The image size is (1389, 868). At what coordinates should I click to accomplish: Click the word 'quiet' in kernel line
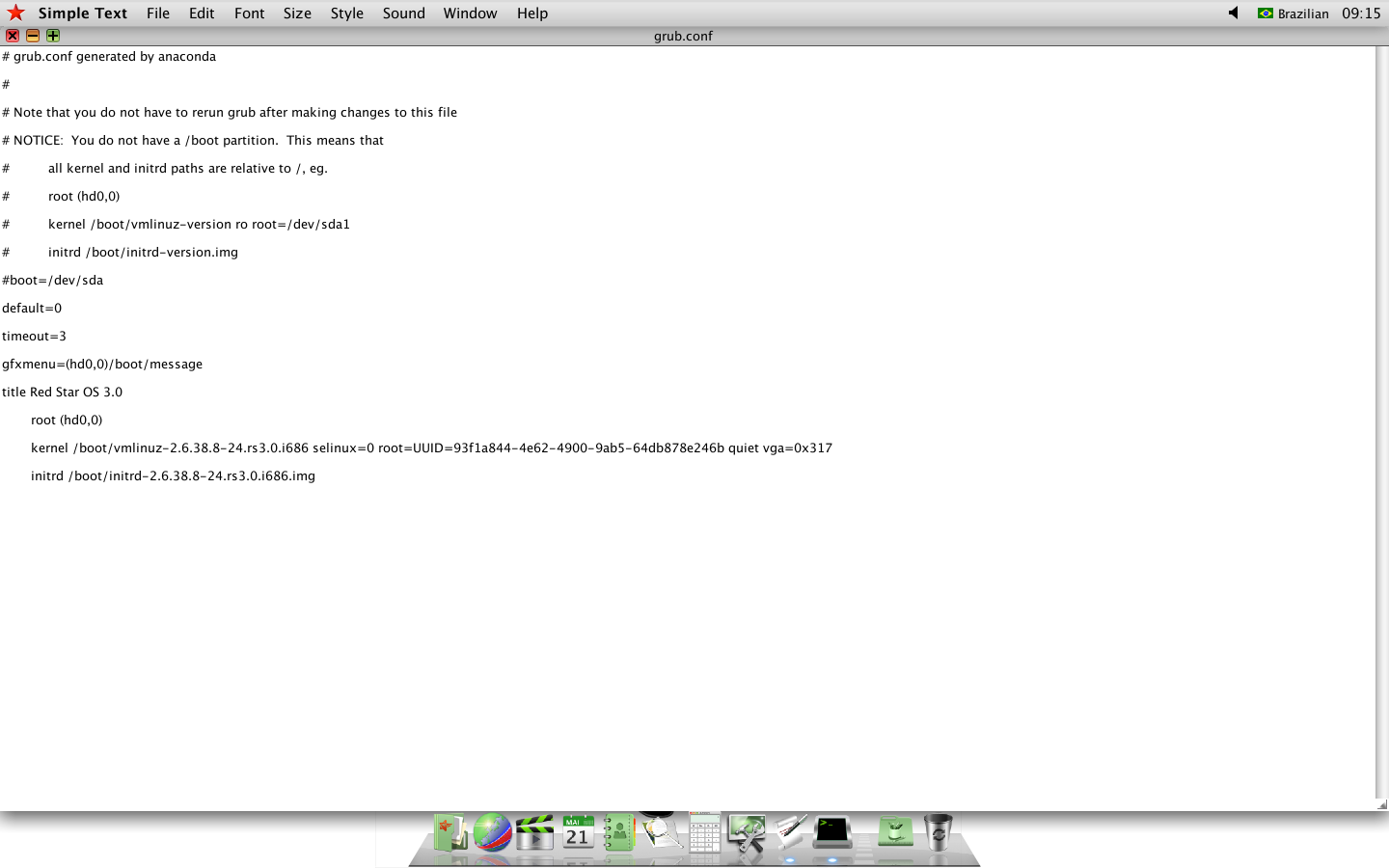tap(744, 448)
